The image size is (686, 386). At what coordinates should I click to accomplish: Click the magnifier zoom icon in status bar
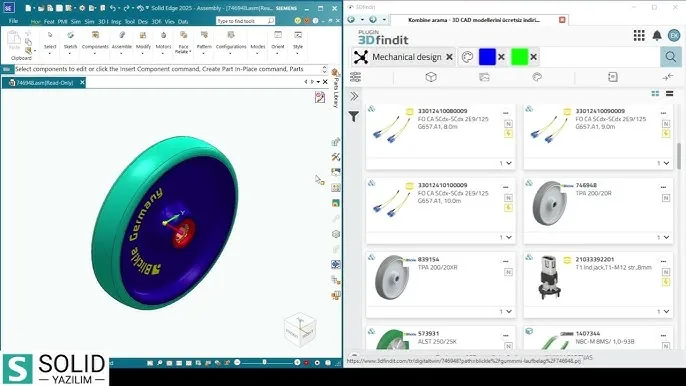[x=160, y=363]
